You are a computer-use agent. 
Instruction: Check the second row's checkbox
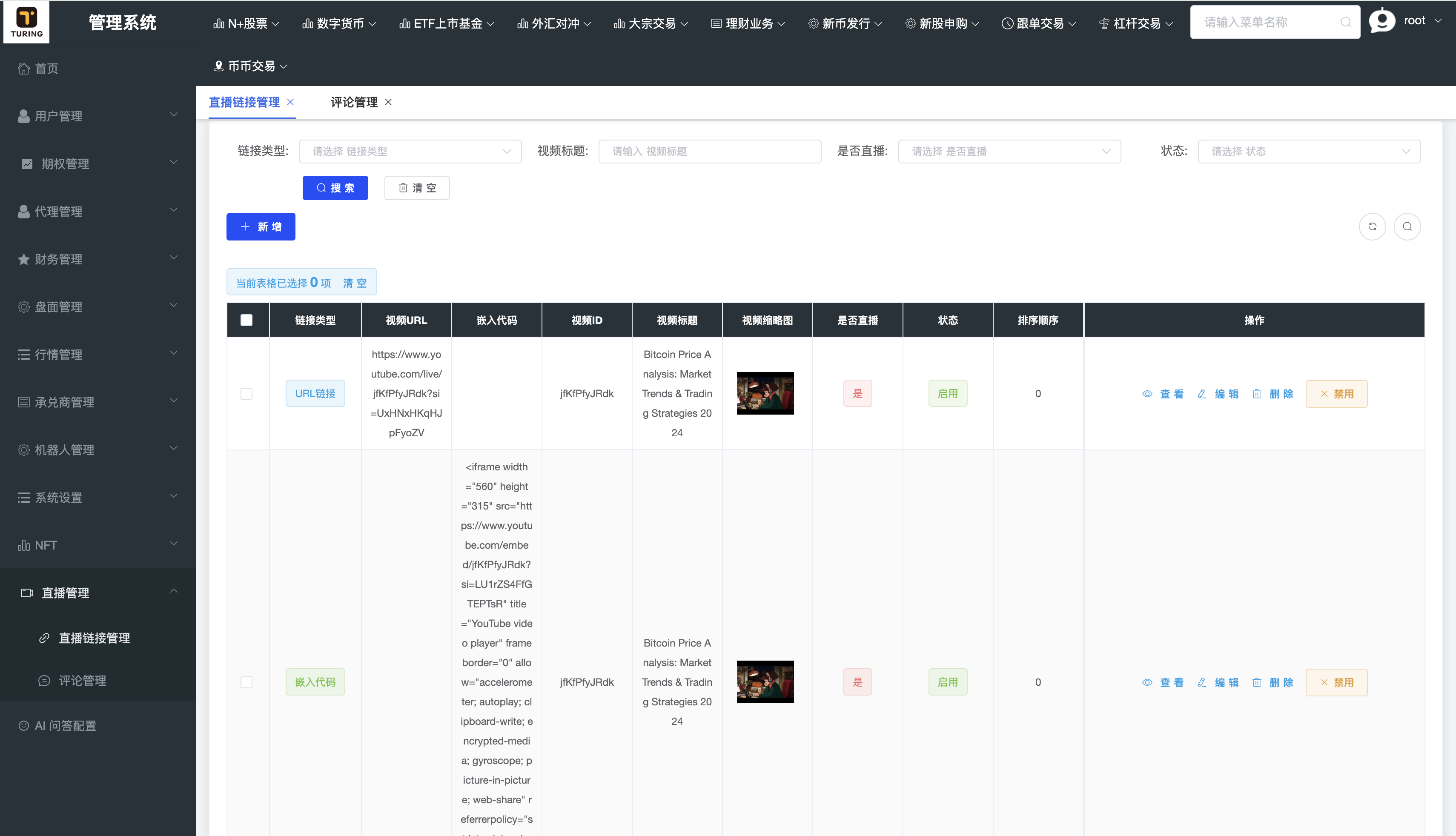(247, 682)
